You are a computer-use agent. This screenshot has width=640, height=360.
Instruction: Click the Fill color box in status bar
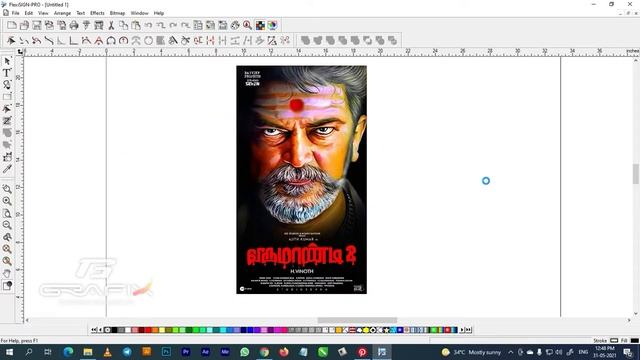point(634,340)
